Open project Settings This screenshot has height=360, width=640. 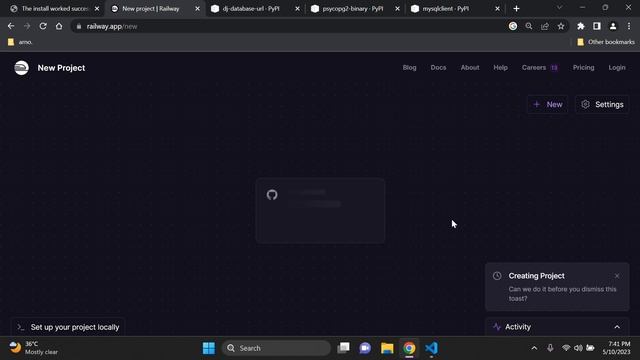tap(602, 104)
